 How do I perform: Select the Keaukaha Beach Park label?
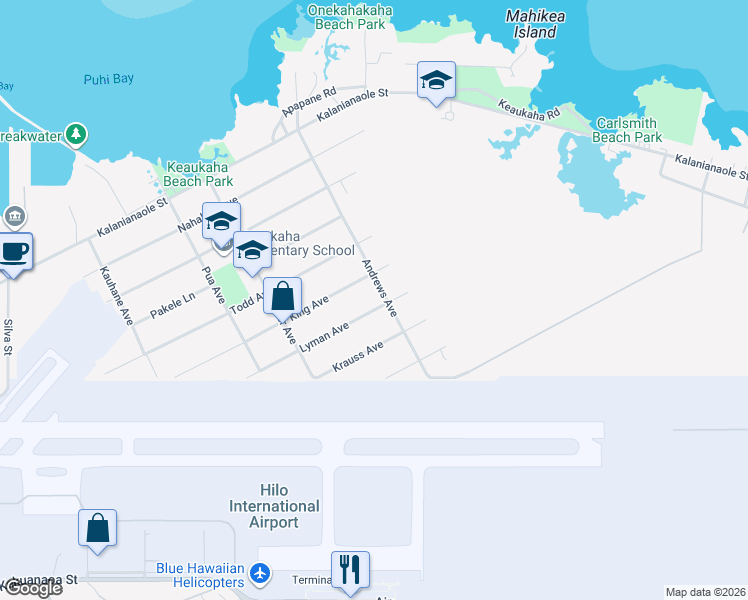[198, 174]
